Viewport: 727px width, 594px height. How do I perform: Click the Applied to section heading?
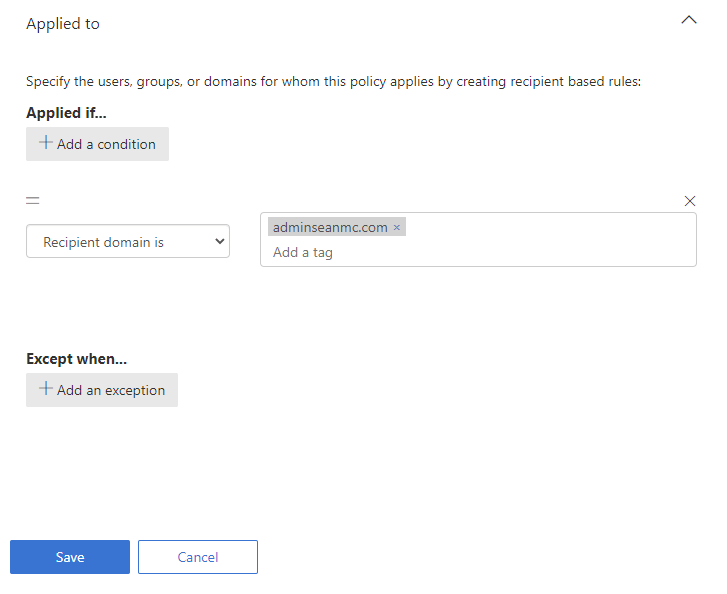pyautogui.click(x=63, y=24)
